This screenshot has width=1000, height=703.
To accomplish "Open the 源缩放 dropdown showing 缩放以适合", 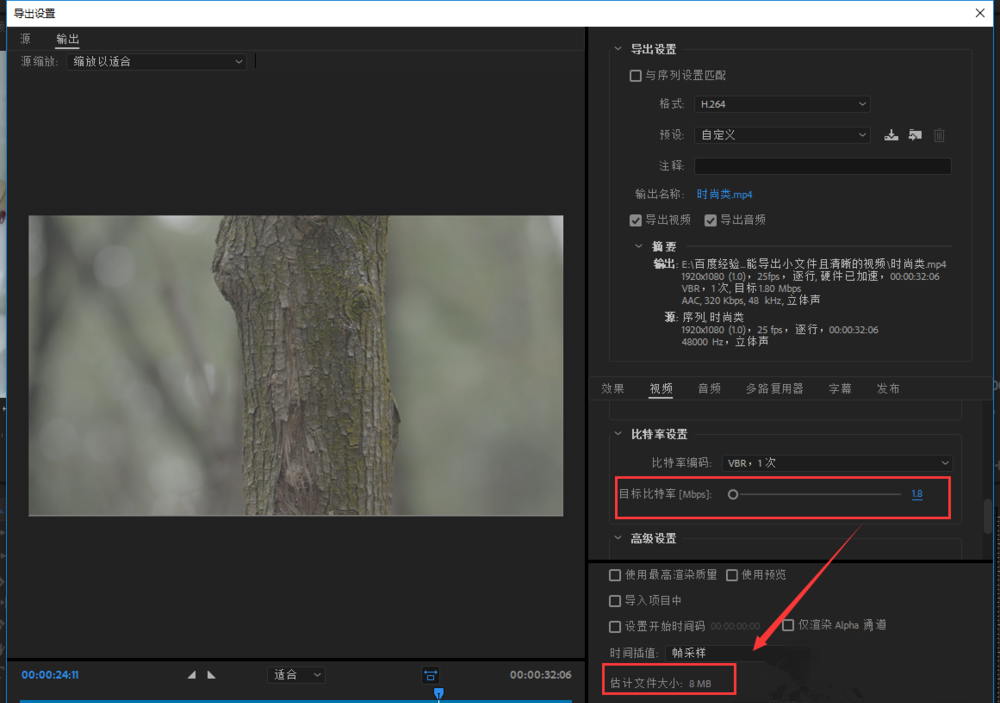I will (x=155, y=61).
